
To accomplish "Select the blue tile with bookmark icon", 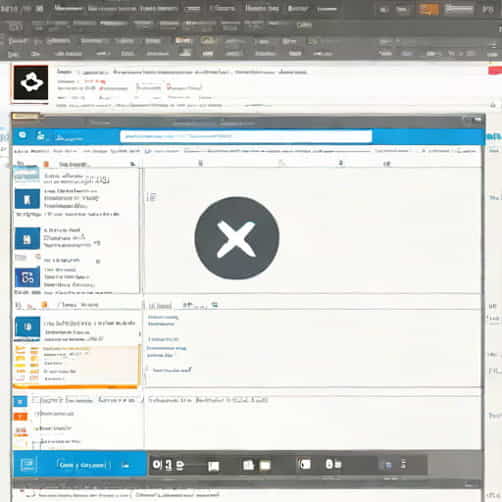I will click(x=27, y=199).
